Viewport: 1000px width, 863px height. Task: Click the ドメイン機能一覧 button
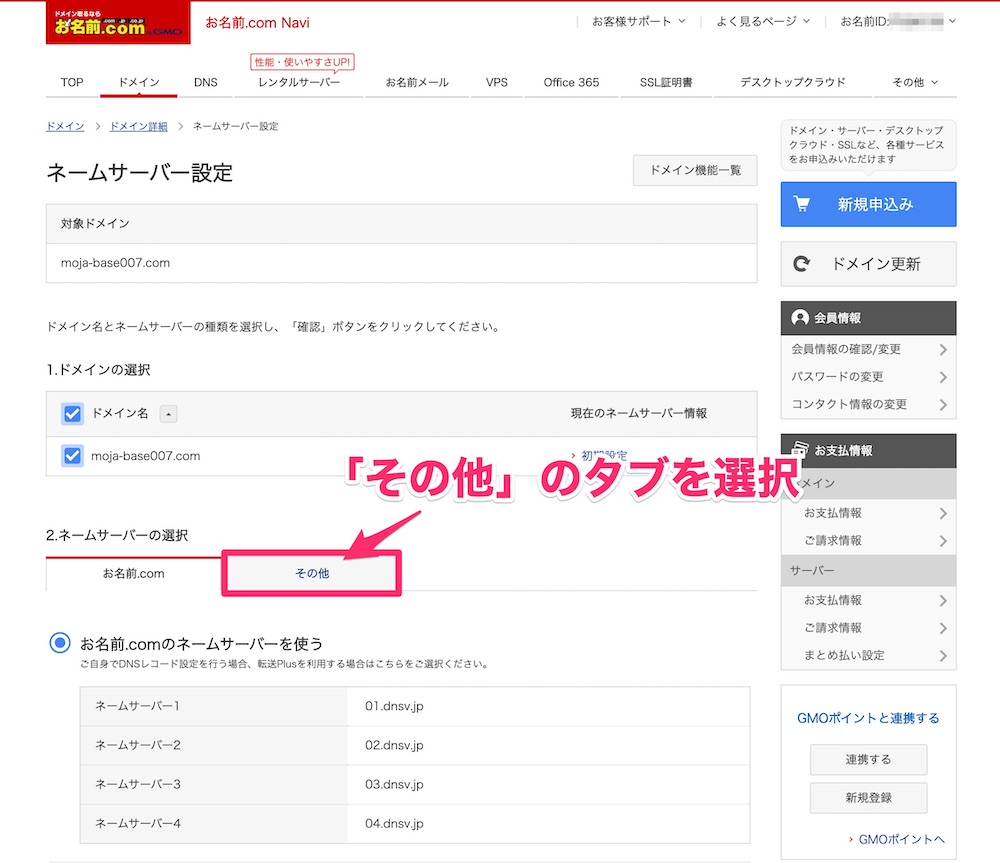click(x=695, y=170)
